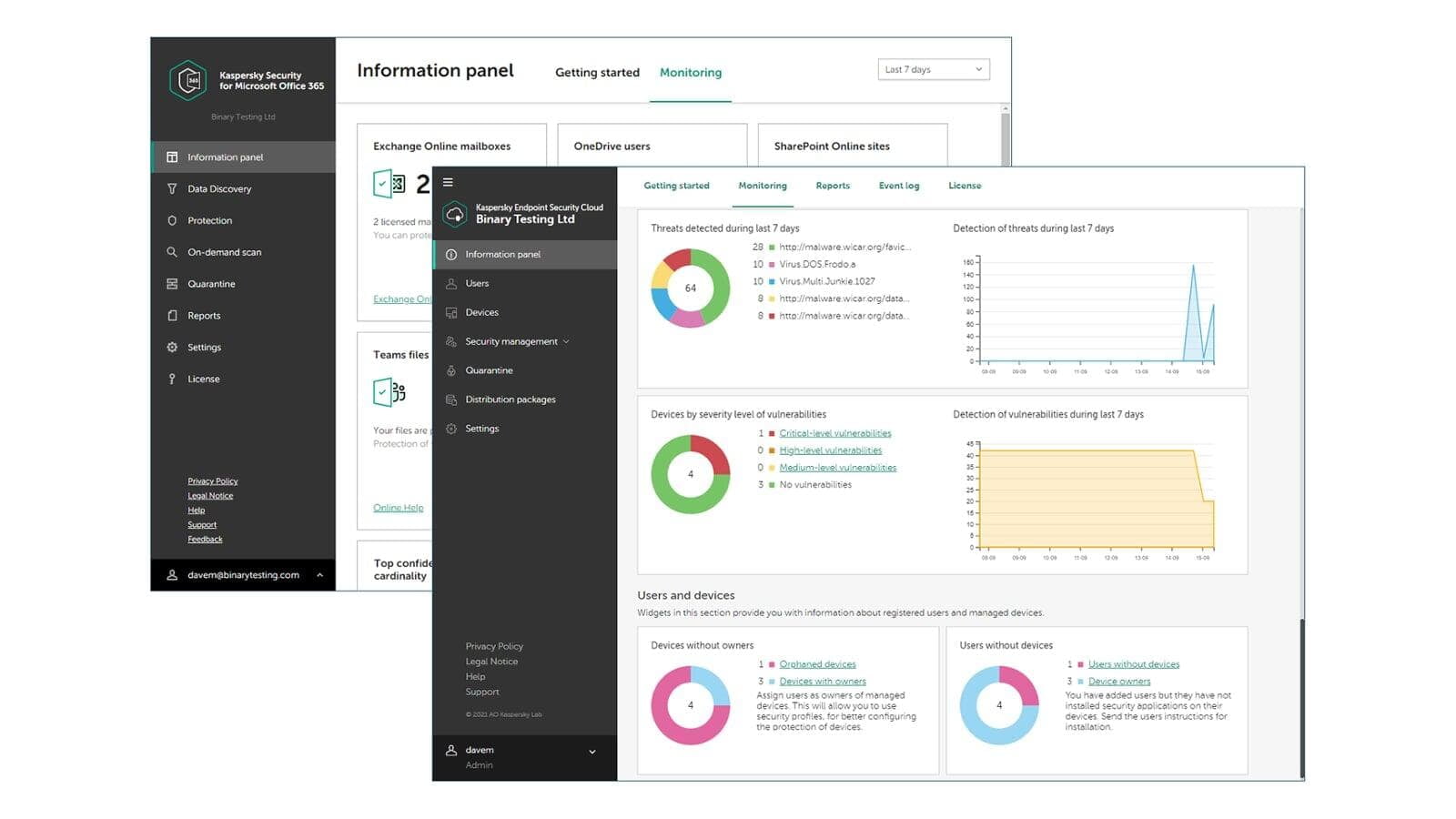
Task: Click the Kaspersky Security for Office 365 logo
Action: tap(188, 80)
